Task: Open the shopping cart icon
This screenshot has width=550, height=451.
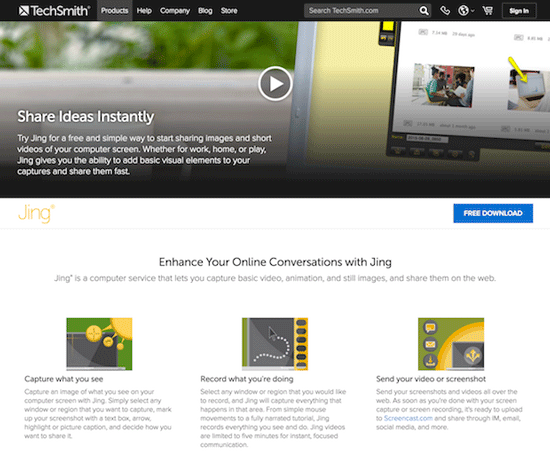Action: click(487, 11)
